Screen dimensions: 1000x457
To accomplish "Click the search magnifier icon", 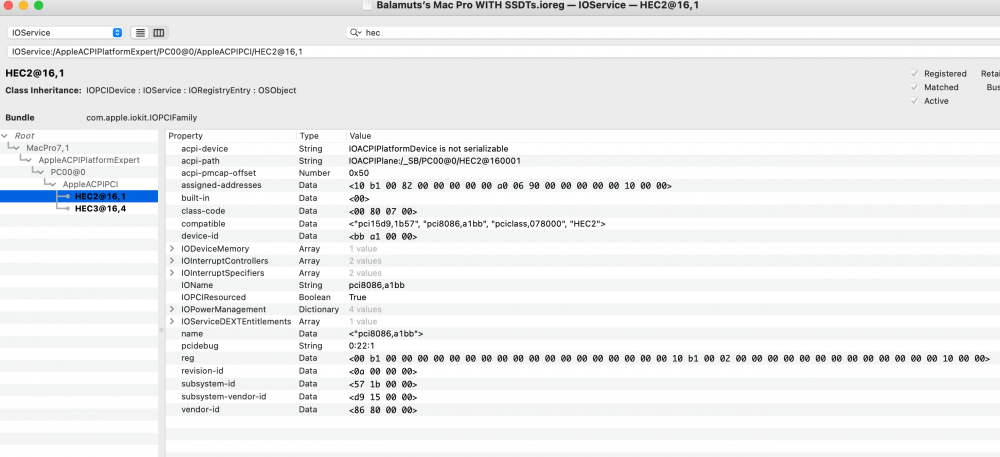I will 355,33.
